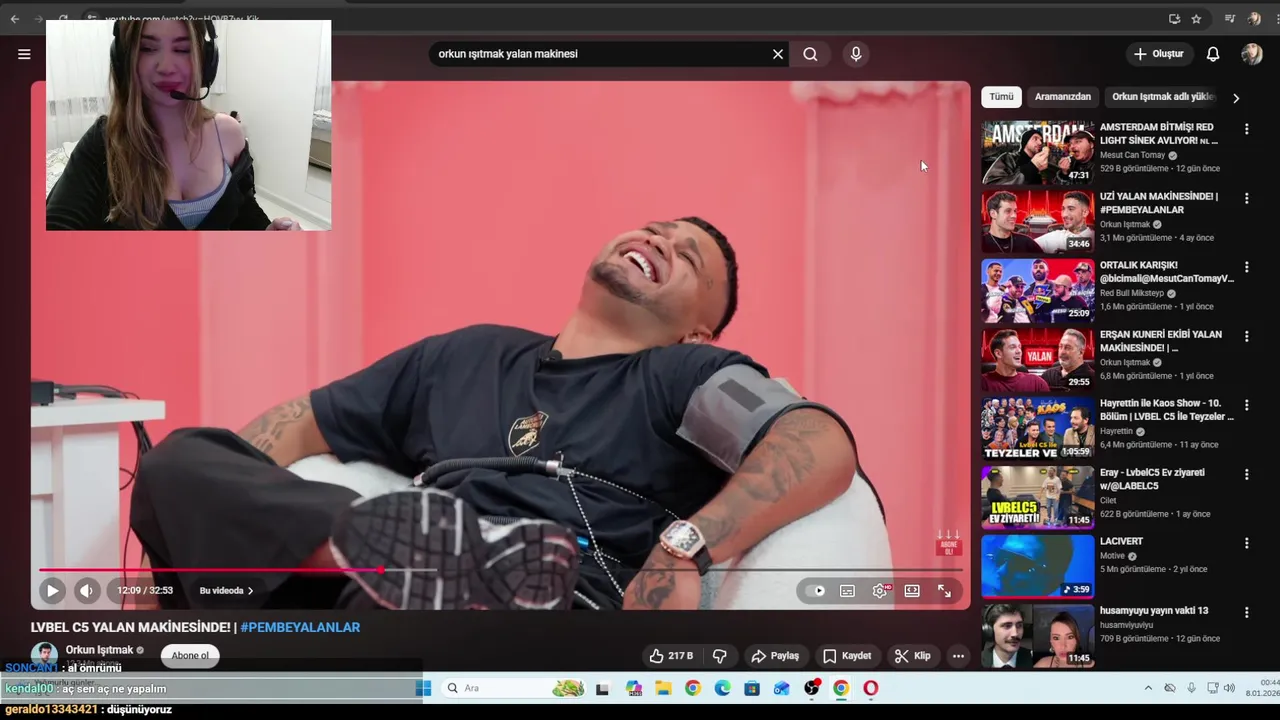The image size is (1280, 720).
Task: Open options for ORTALIK KARIŞIK video
Action: point(1246,267)
